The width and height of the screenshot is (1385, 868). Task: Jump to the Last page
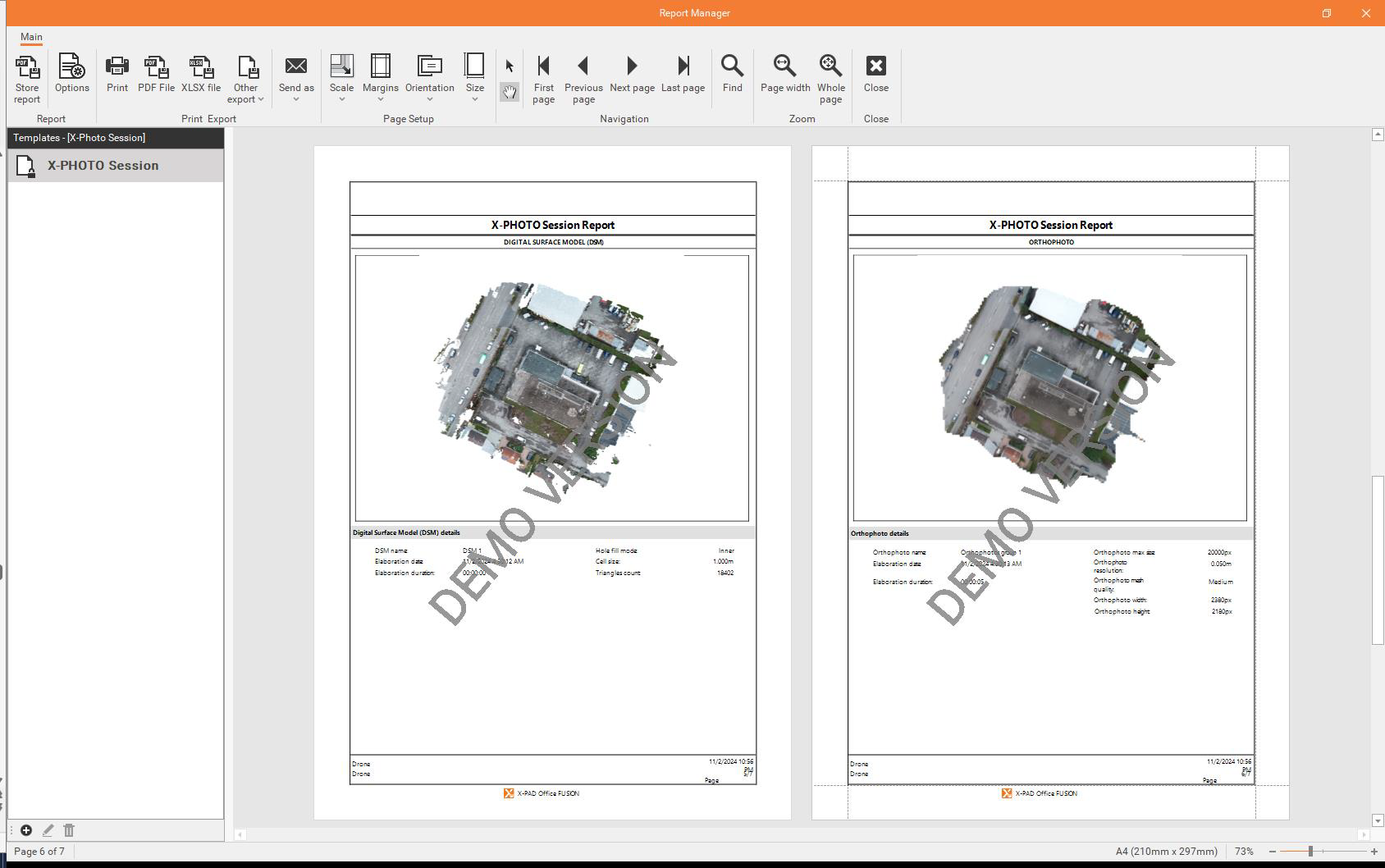point(683,74)
